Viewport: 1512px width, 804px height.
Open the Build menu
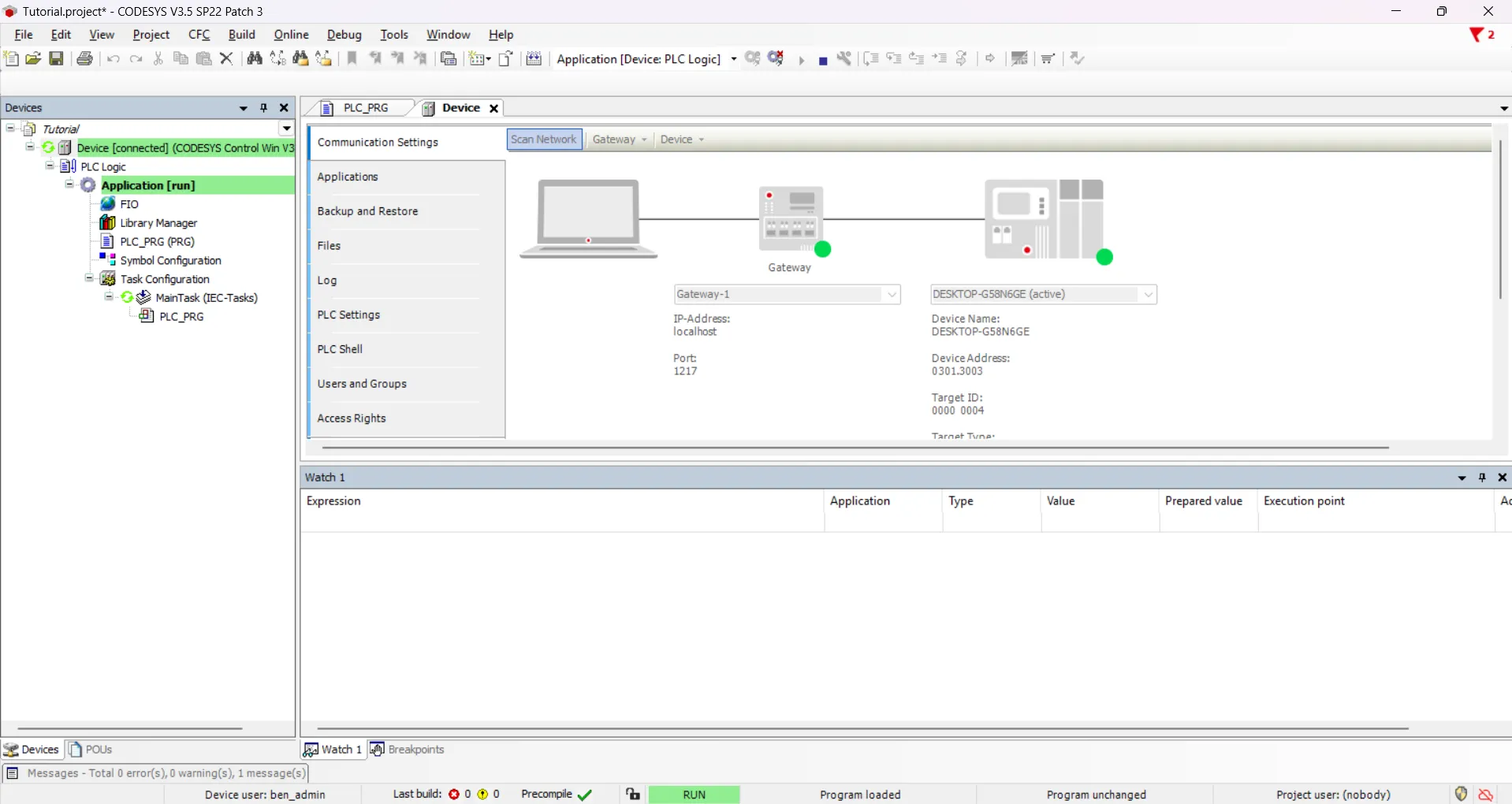click(242, 35)
